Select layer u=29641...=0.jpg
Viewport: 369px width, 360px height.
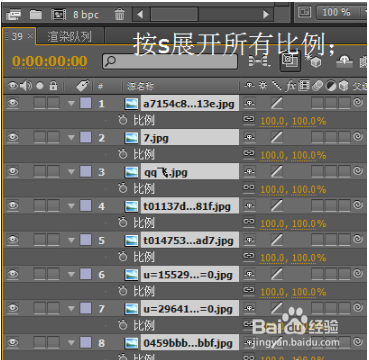pos(190,309)
